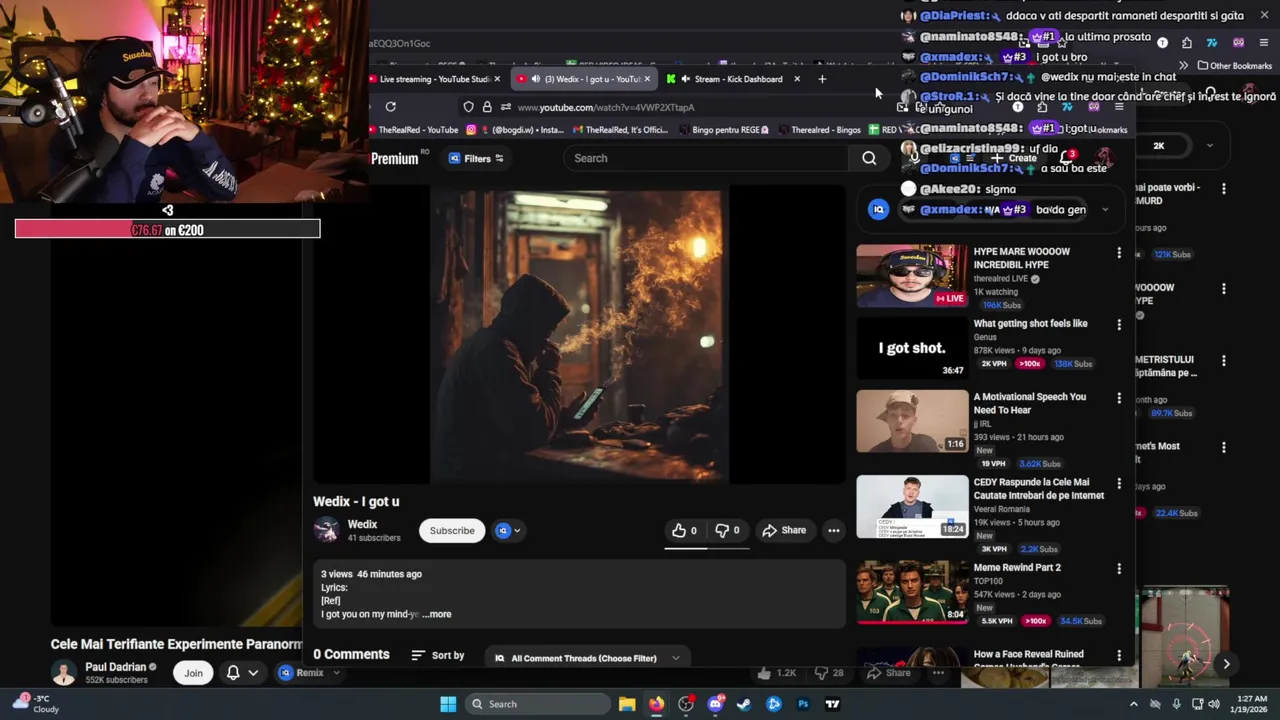The width and height of the screenshot is (1280, 720).
Task: Open File Explorer from the taskbar
Action: [x=627, y=704]
